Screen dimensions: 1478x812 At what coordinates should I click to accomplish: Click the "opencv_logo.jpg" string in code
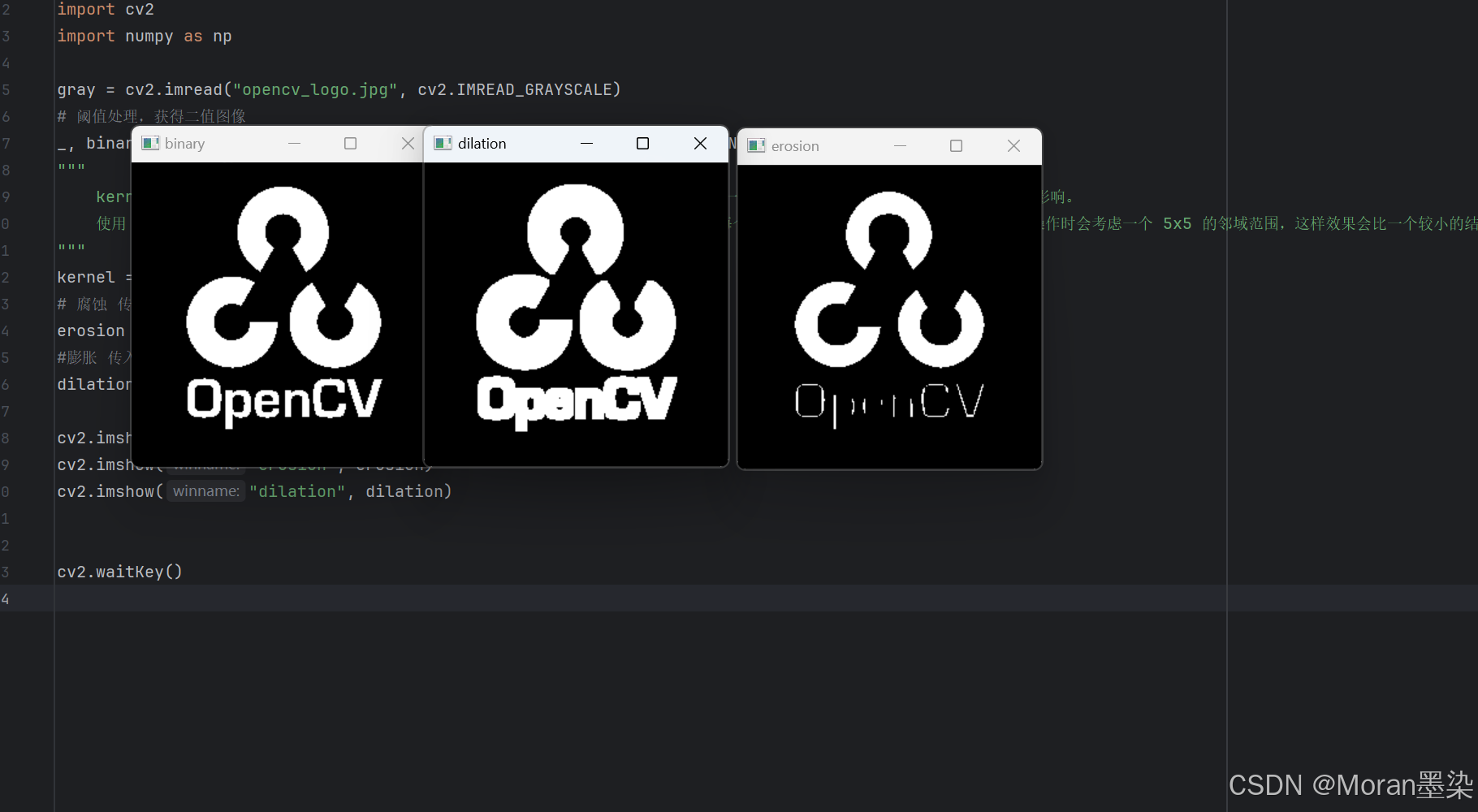315,90
